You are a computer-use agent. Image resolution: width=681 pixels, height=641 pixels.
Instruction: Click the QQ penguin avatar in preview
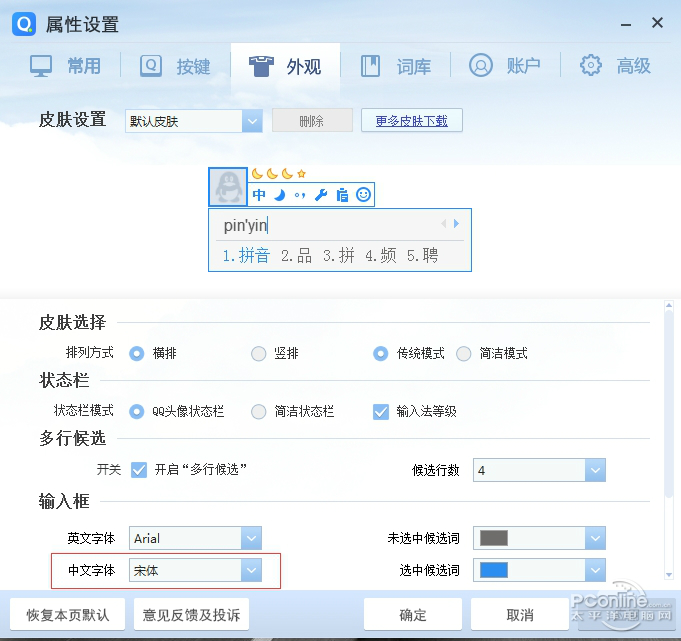point(228,187)
